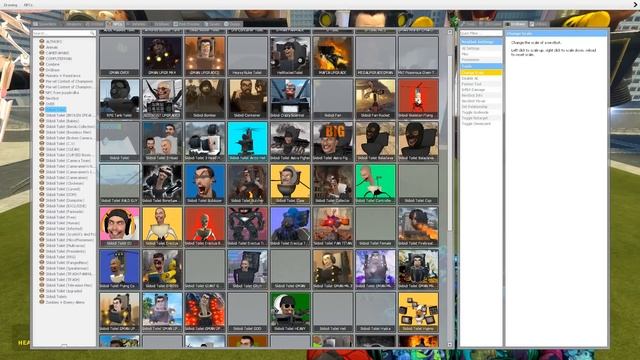Open the Nextbot NPC category
This screenshot has height=360, width=640.
tap(52, 98)
